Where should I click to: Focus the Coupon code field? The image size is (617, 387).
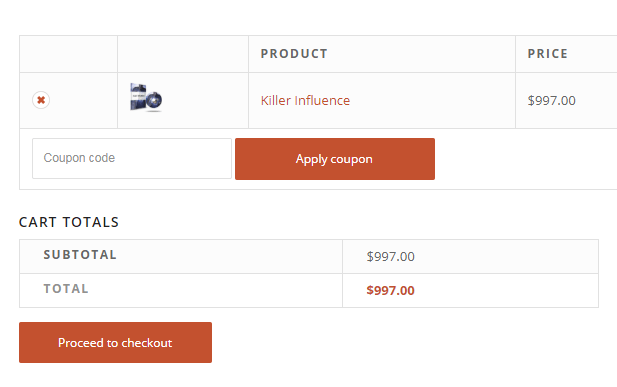pos(132,158)
